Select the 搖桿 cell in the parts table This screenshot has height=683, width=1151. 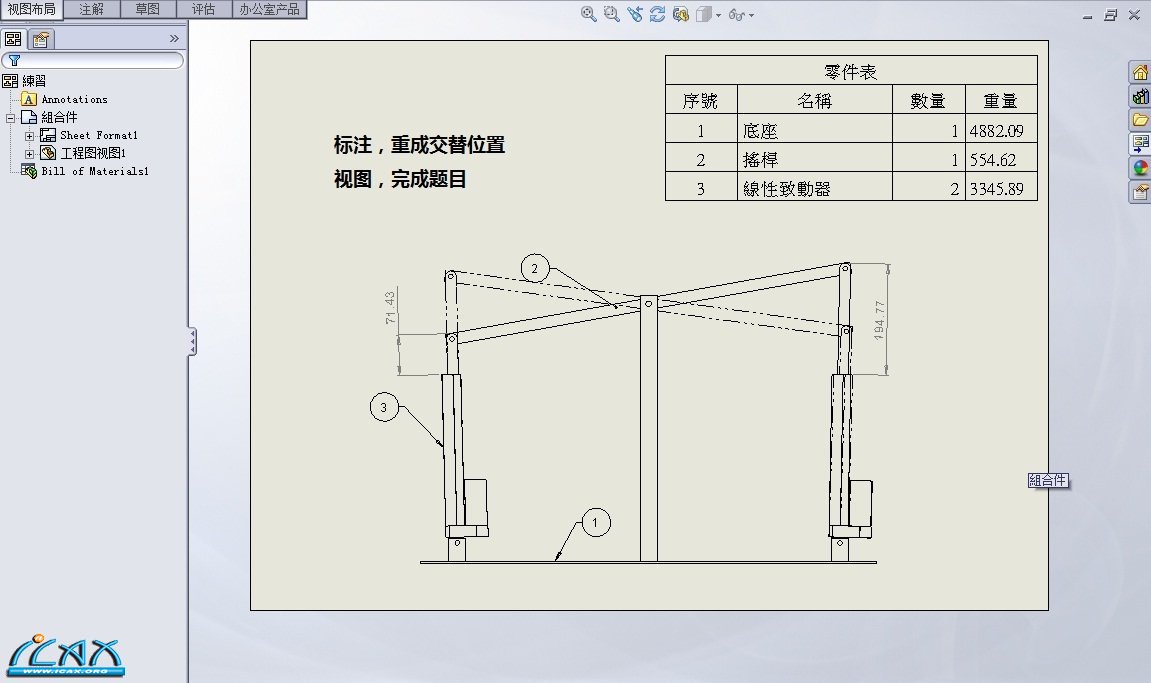(x=814, y=159)
